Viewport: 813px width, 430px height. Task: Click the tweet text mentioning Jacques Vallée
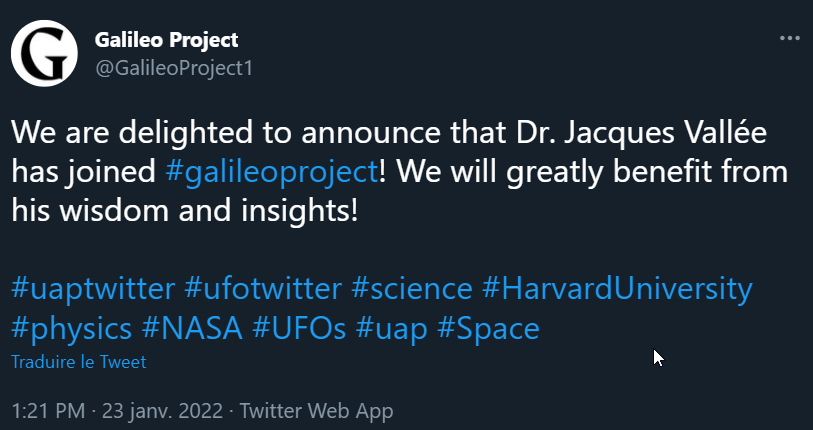[x=399, y=173]
